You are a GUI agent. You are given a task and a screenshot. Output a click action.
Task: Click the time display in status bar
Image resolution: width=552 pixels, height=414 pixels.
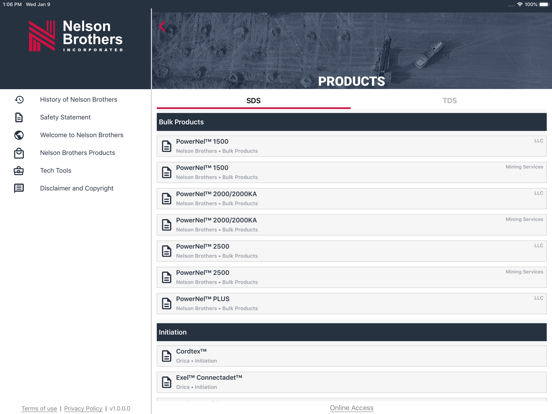coord(12,4)
